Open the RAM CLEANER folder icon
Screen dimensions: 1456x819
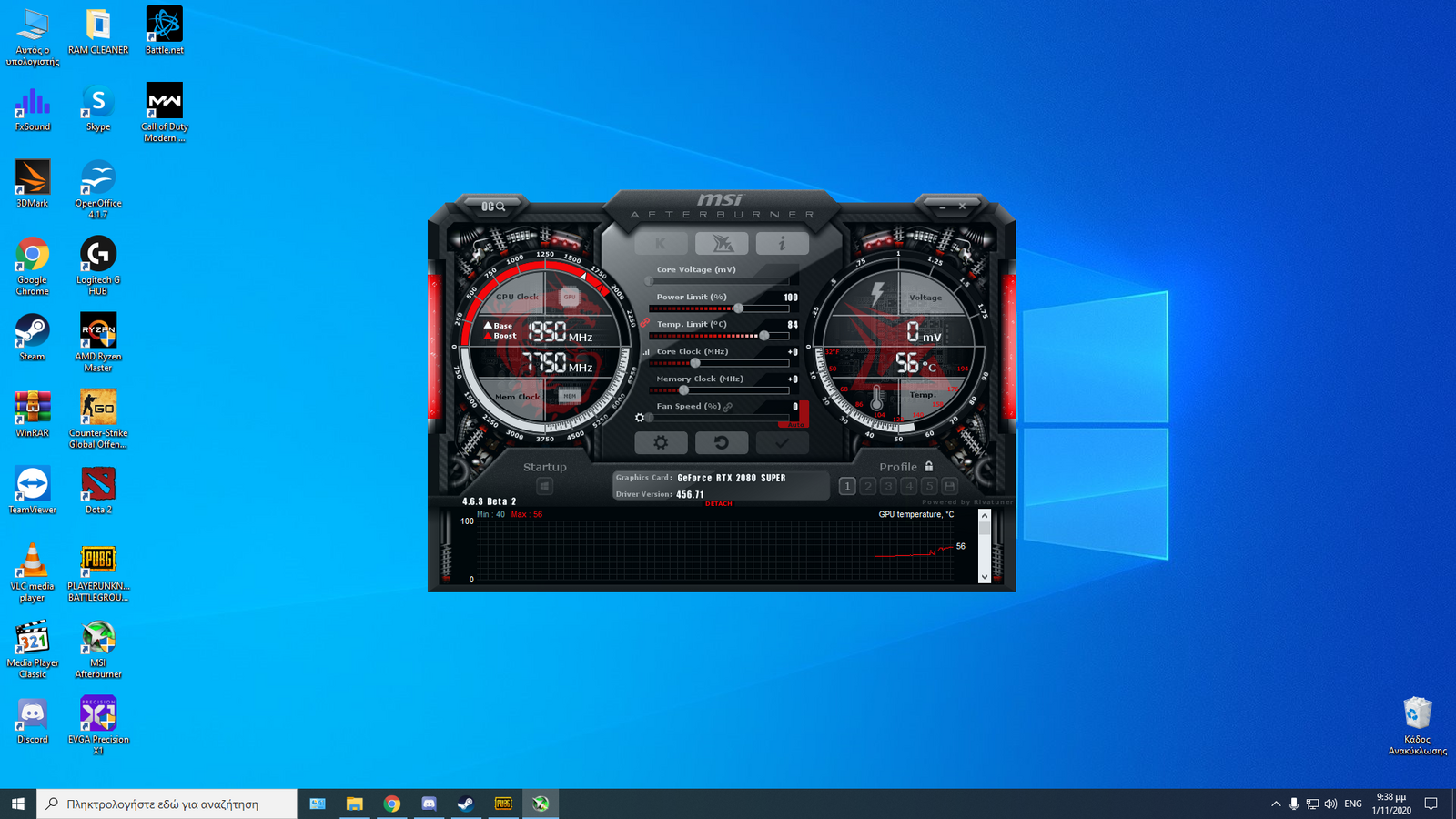coord(98,31)
